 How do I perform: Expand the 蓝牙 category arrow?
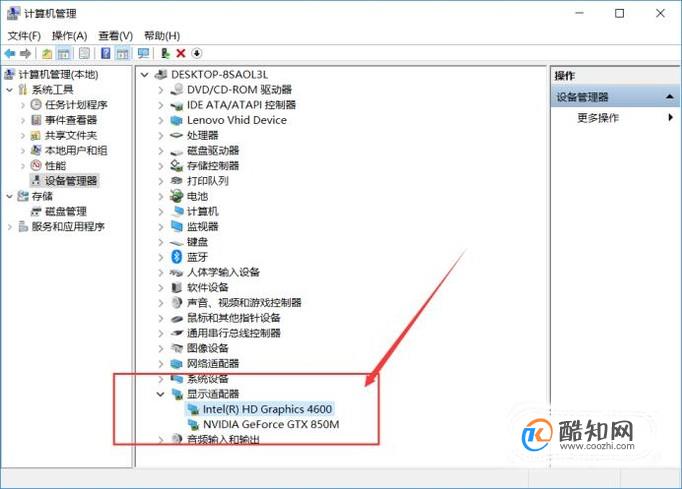(160, 257)
